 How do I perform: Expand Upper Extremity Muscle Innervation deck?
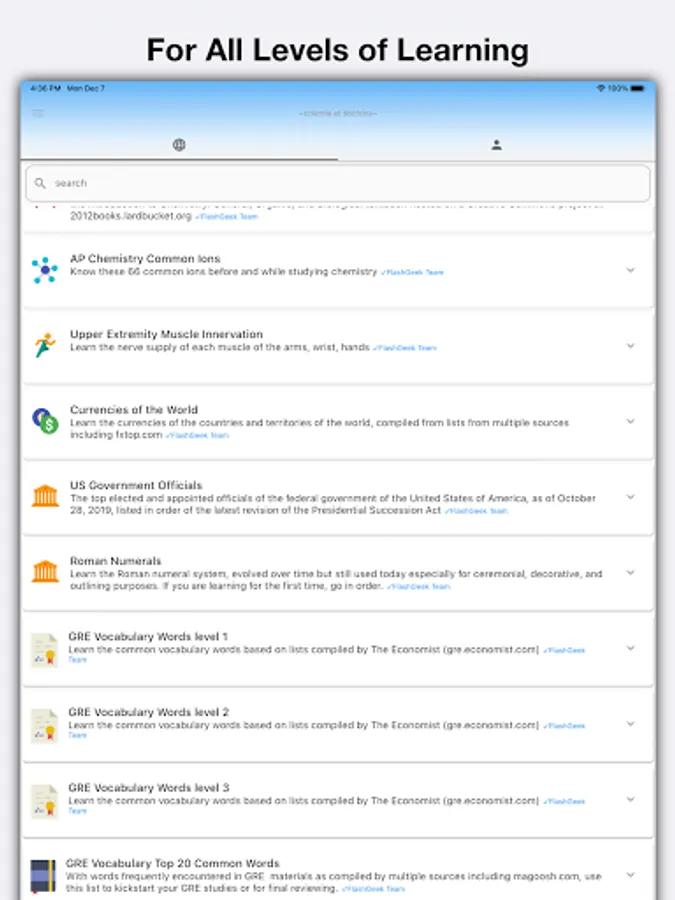[630, 346]
